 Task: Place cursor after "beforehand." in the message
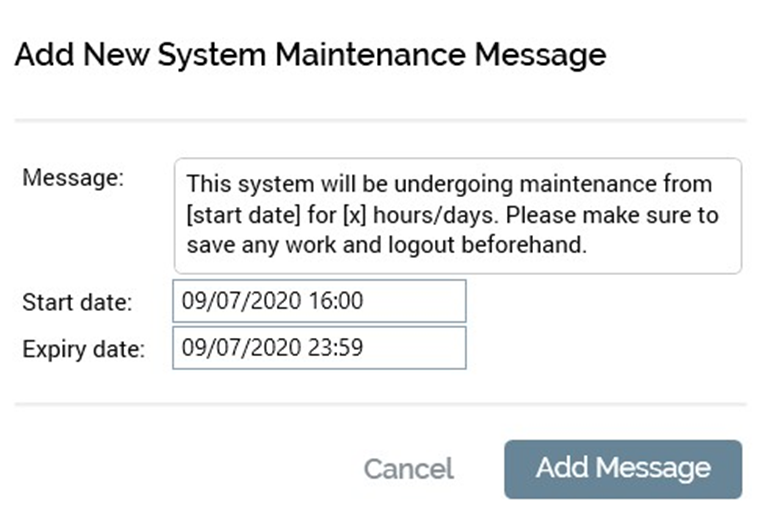tap(586, 245)
